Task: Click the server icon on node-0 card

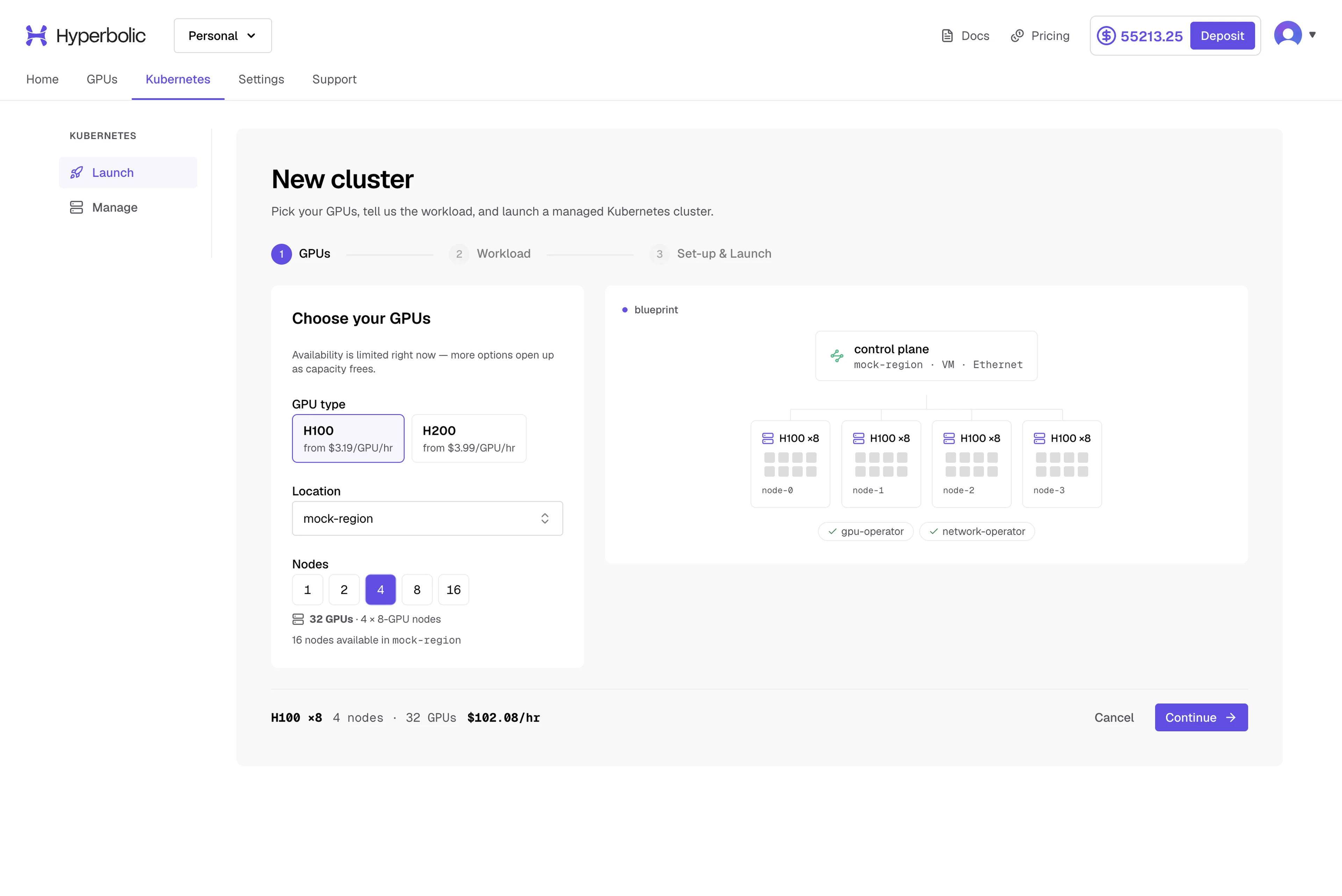Action: pos(768,438)
